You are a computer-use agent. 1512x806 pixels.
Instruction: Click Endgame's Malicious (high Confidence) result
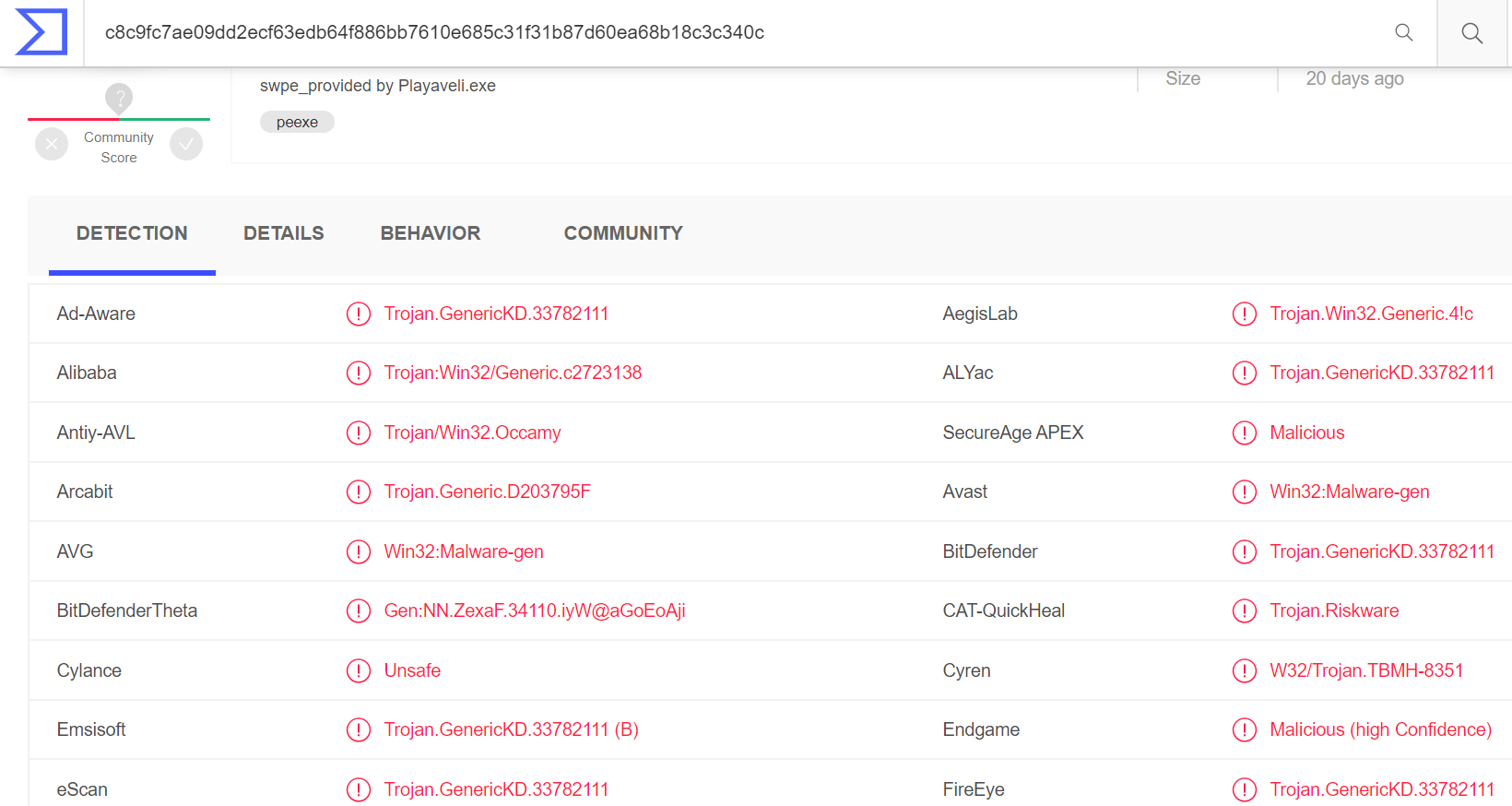(x=1380, y=729)
